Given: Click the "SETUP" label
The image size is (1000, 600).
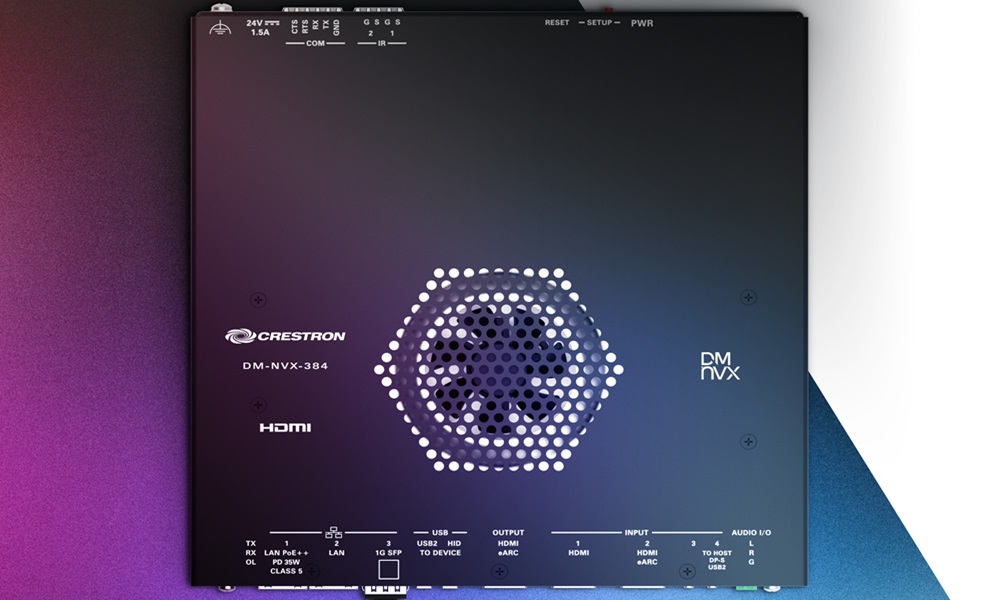Looking at the screenshot, I should [599, 22].
